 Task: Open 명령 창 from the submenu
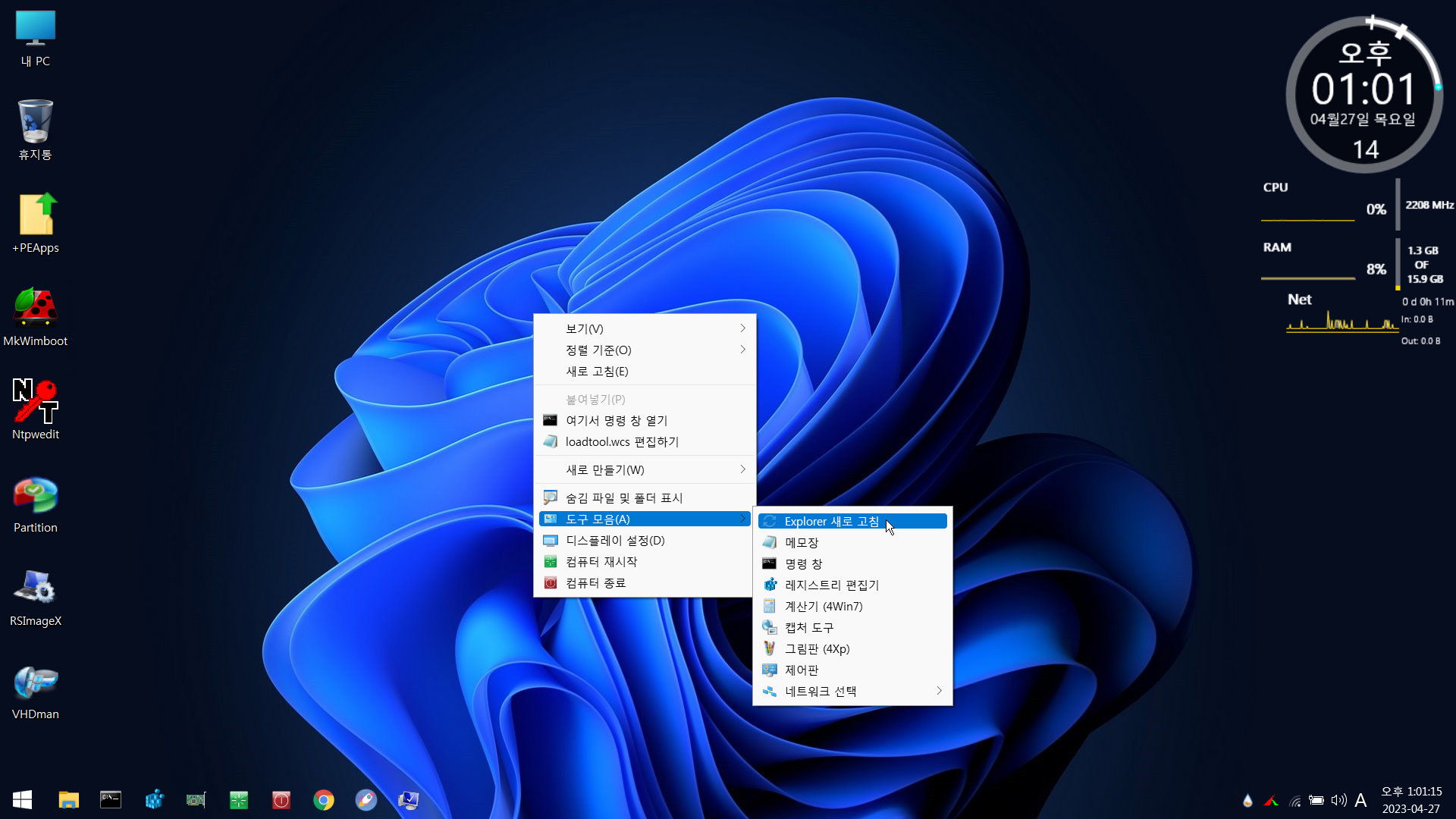[852, 563]
